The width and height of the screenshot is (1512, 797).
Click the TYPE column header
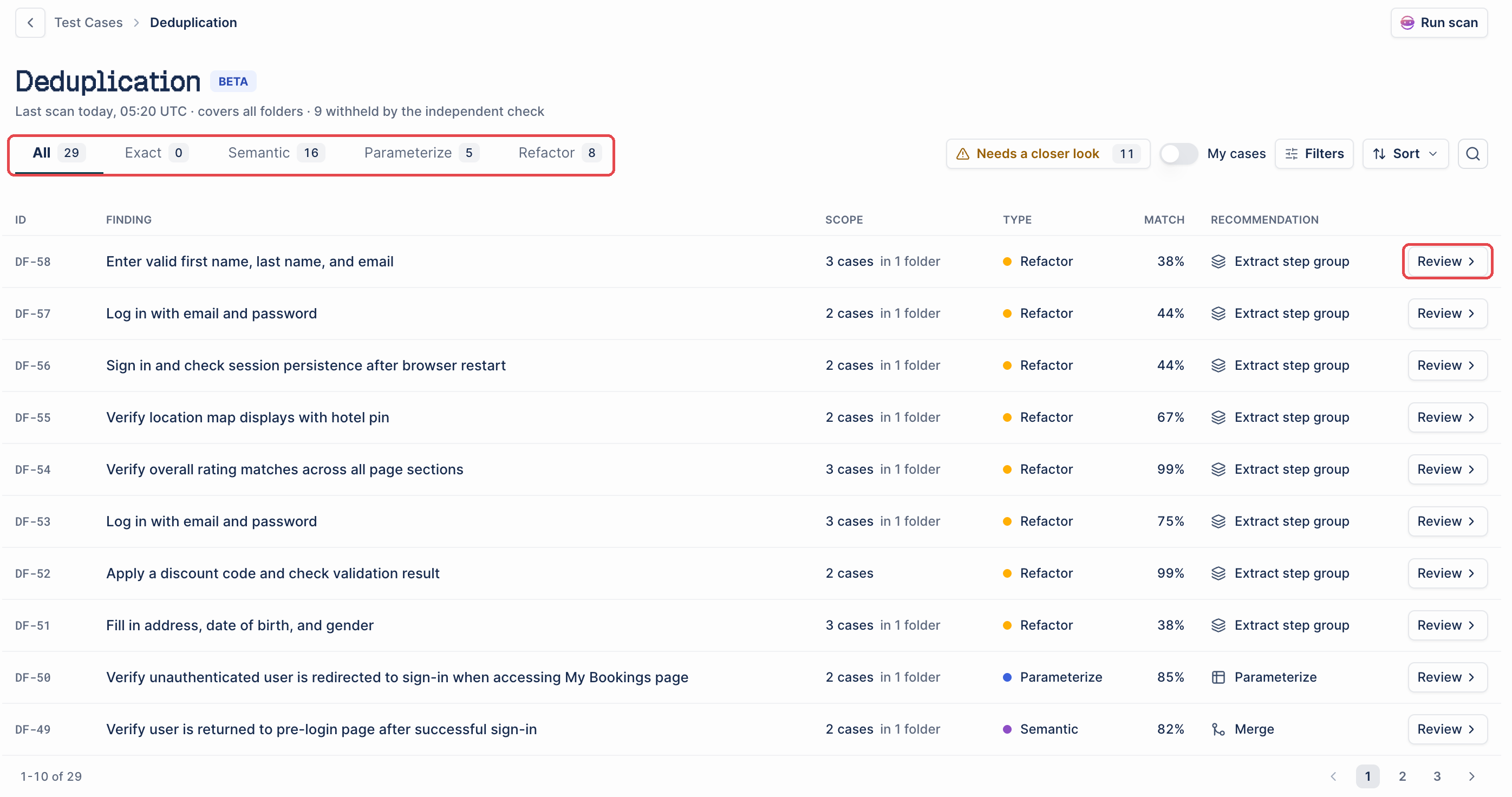point(1016,219)
